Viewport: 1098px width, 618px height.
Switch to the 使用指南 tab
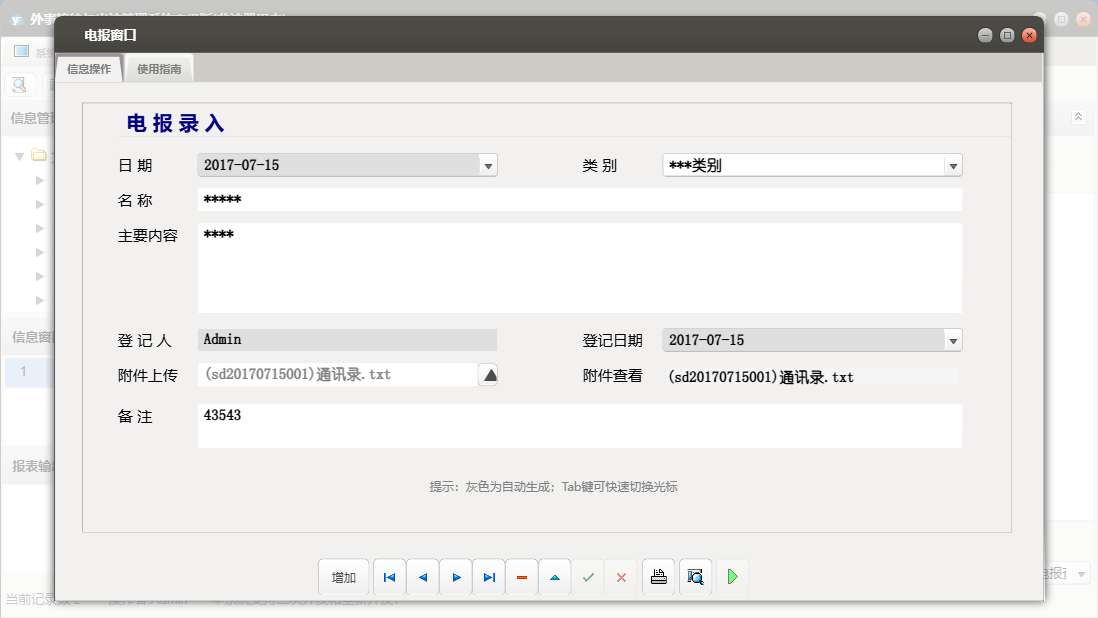pos(159,68)
